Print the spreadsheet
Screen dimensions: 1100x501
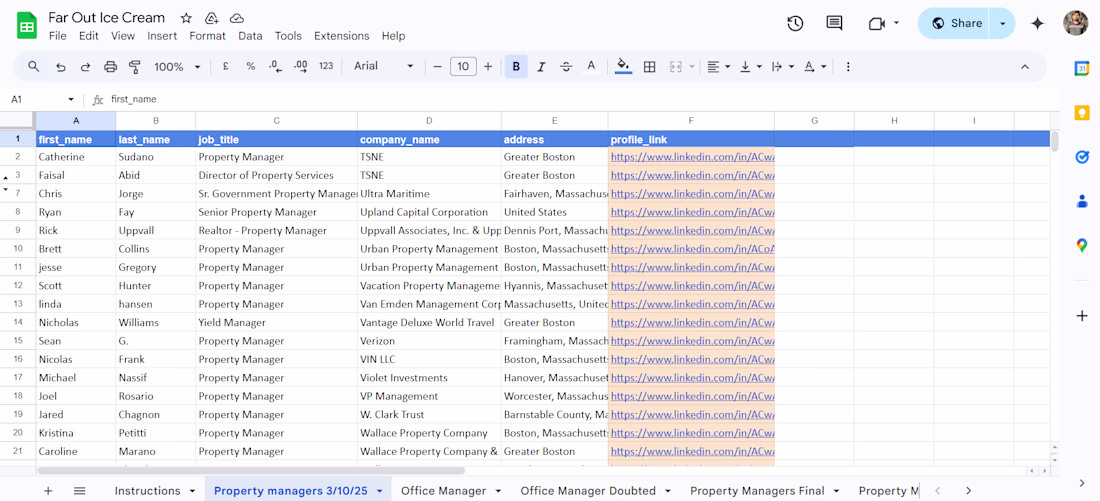[110, 67]
